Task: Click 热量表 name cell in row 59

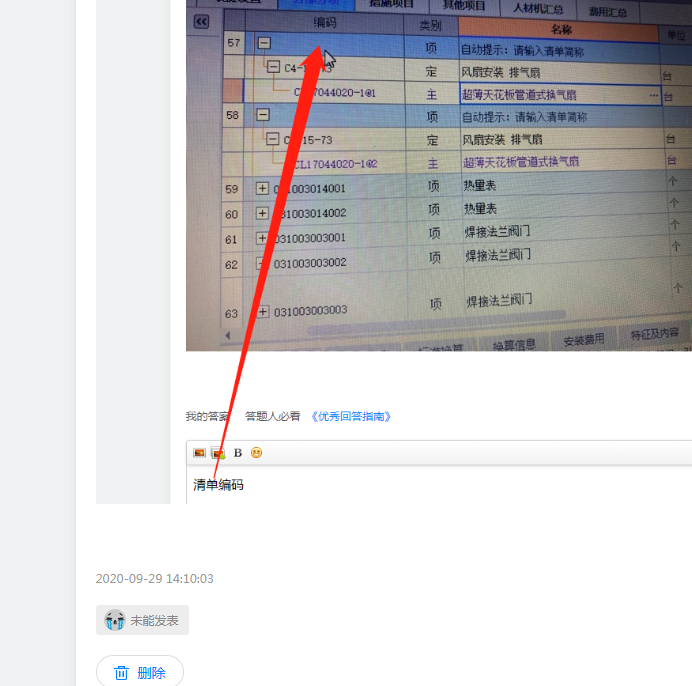Action: tap(563, 185)
